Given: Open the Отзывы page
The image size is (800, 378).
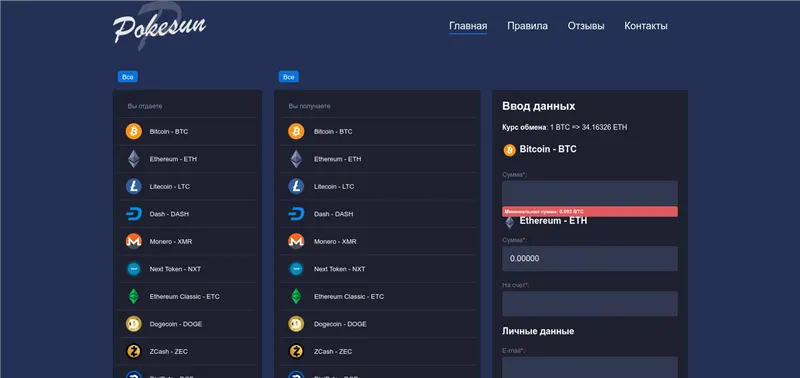Looking at the screenshot, I should [x=586, y=26].
